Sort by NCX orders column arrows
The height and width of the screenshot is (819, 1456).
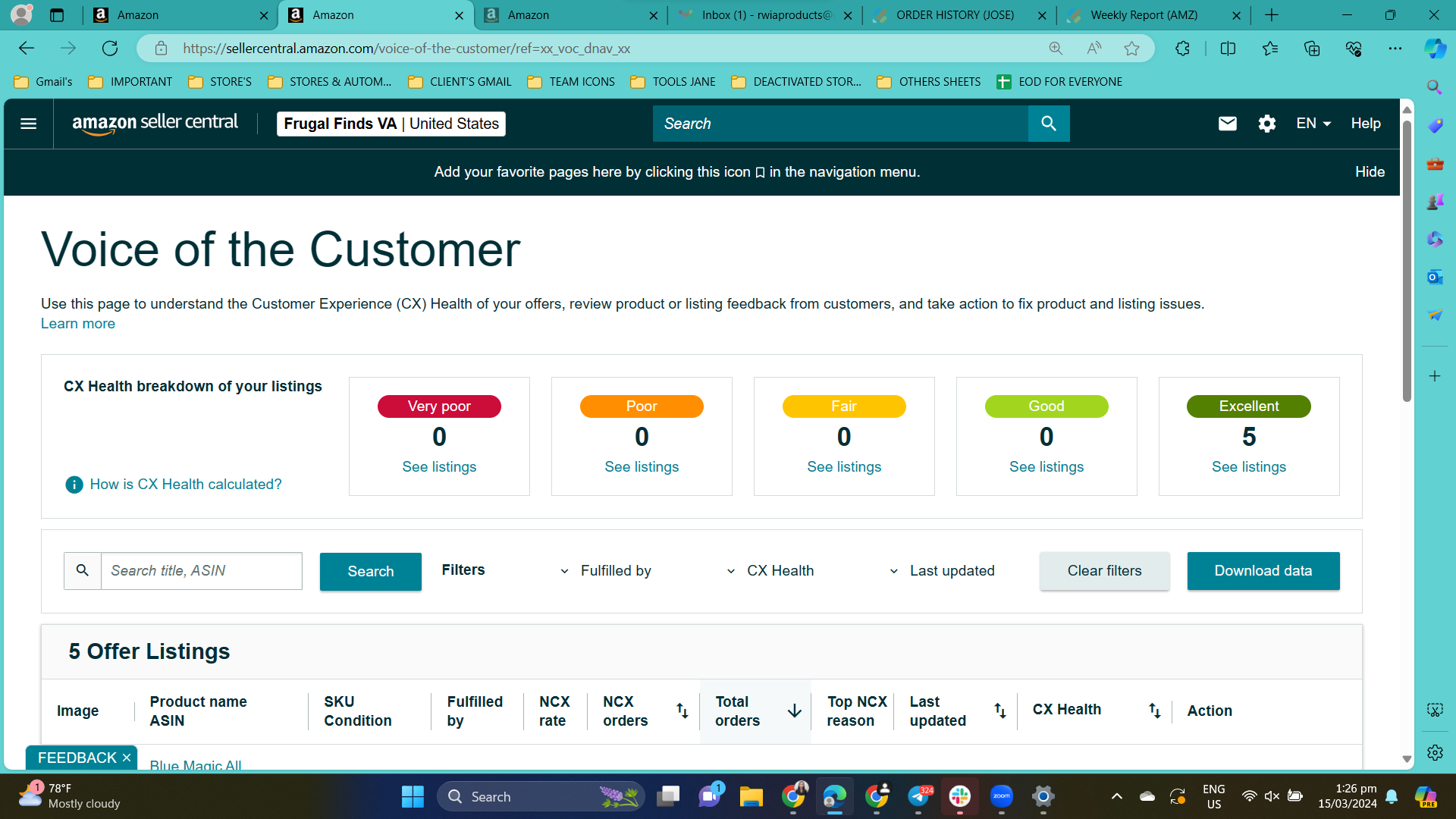[x=682, y=711]
